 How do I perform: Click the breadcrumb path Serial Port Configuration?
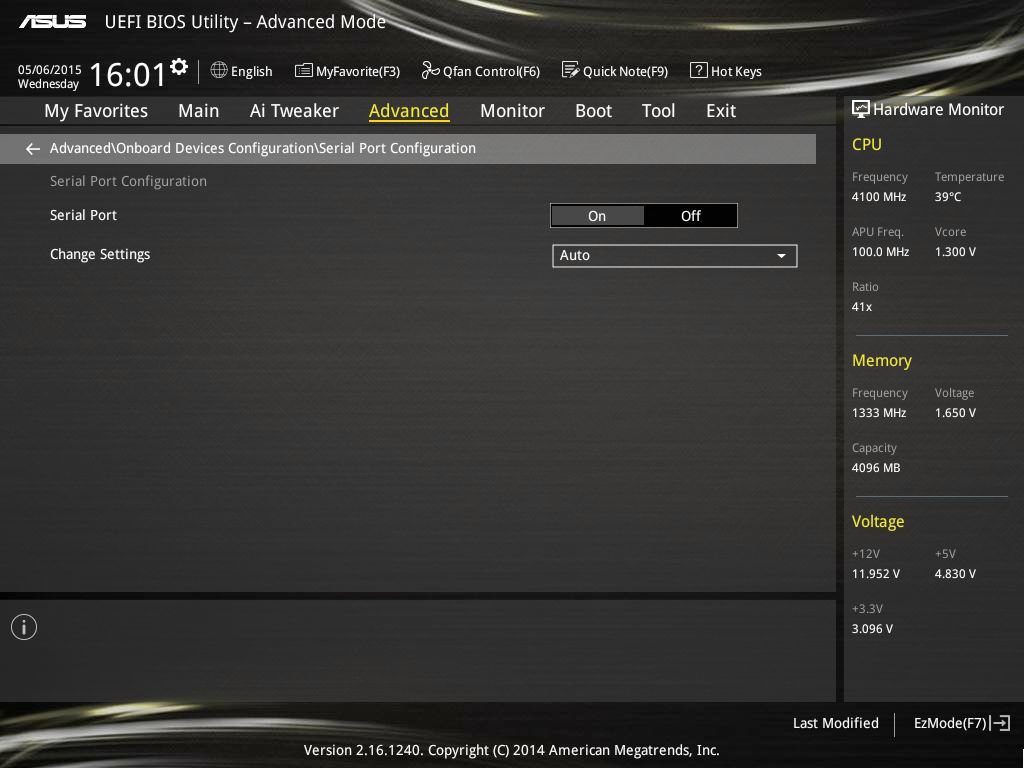(397, 148)
